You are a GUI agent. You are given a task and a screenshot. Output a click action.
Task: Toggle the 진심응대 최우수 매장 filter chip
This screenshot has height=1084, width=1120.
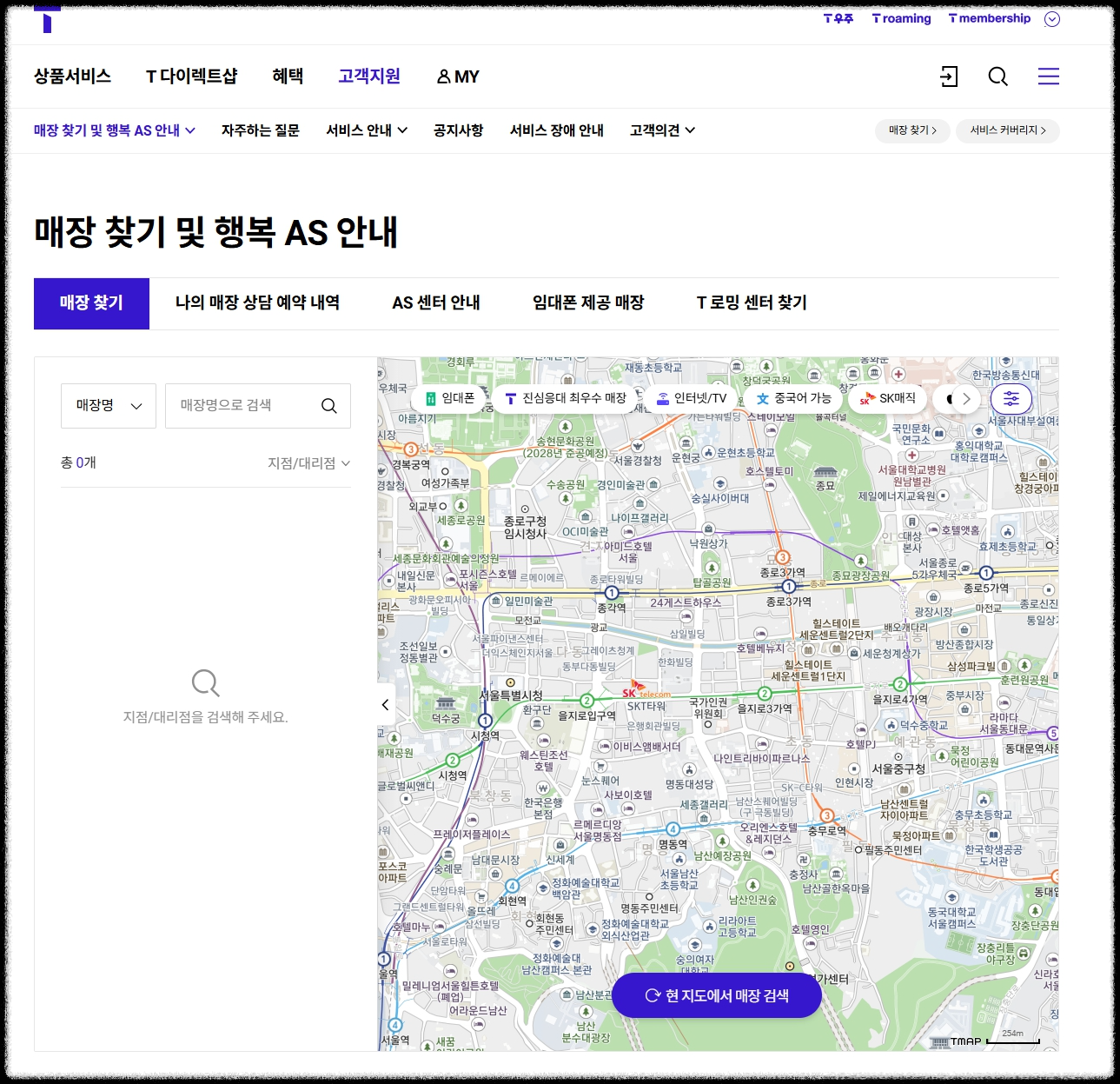point(566,398)
